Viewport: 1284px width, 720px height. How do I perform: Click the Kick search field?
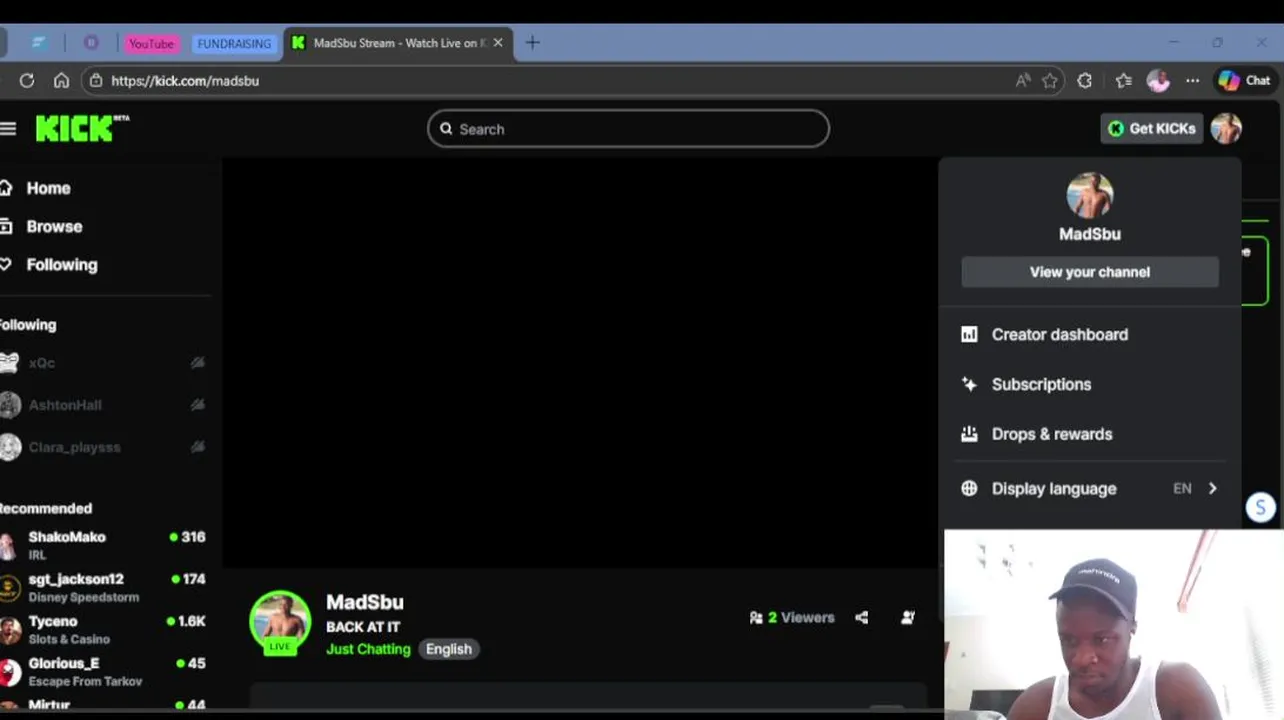(x=628, y=129)
